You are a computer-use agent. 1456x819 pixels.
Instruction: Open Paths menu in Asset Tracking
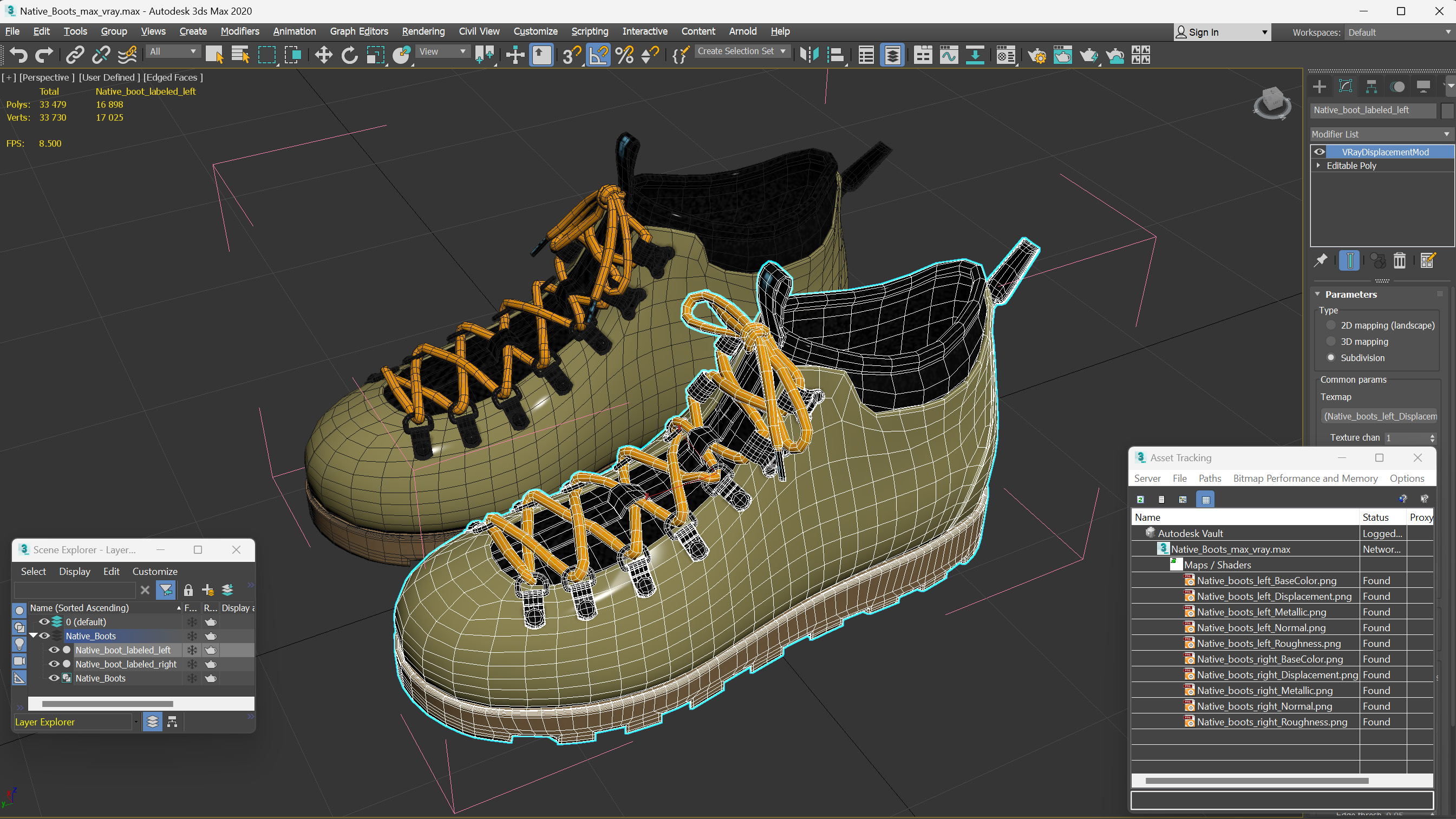point(1210,478)
